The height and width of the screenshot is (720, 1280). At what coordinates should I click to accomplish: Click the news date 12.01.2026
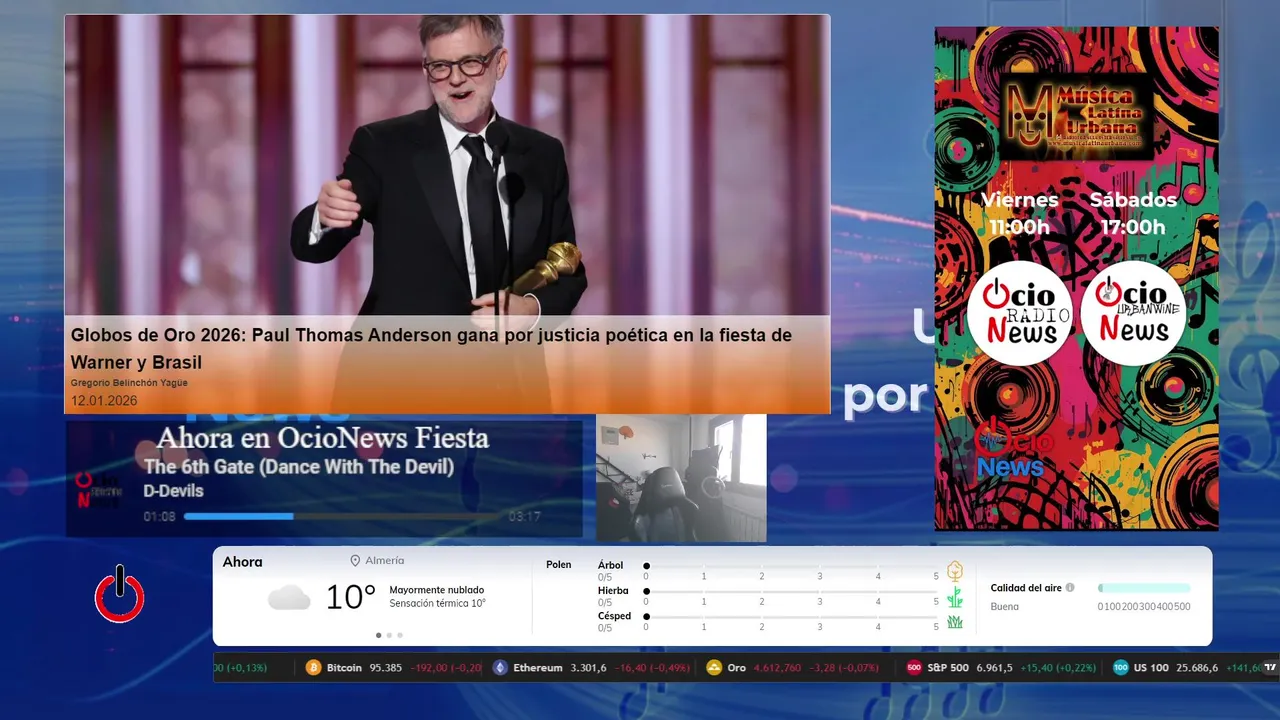click(x=104, y=401)
